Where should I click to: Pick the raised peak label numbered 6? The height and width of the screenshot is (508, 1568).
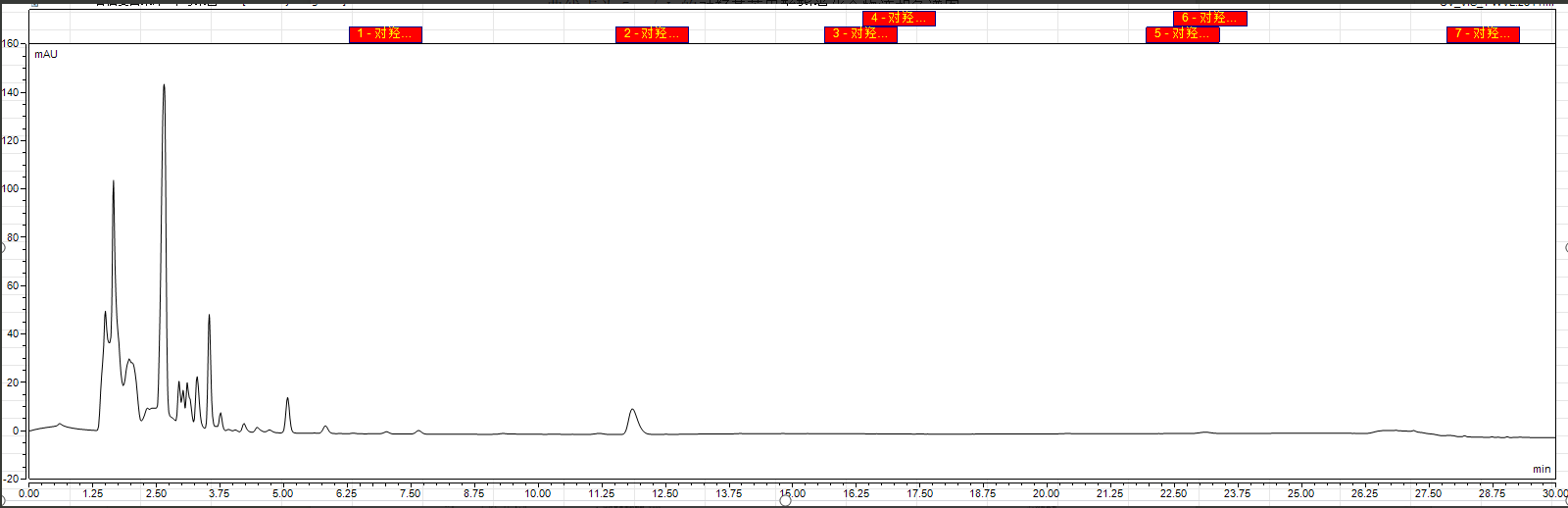[x=1210, y=18]
